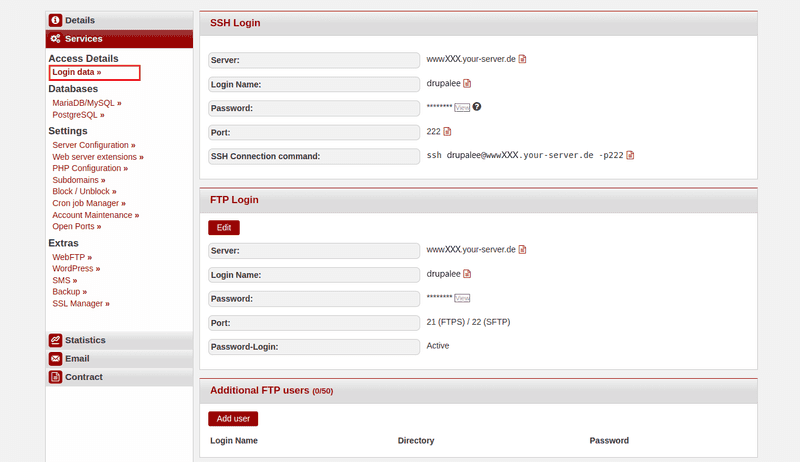Copy the SSH connection command icon
The height and width of the screenshot is (462, 800).
631,155
